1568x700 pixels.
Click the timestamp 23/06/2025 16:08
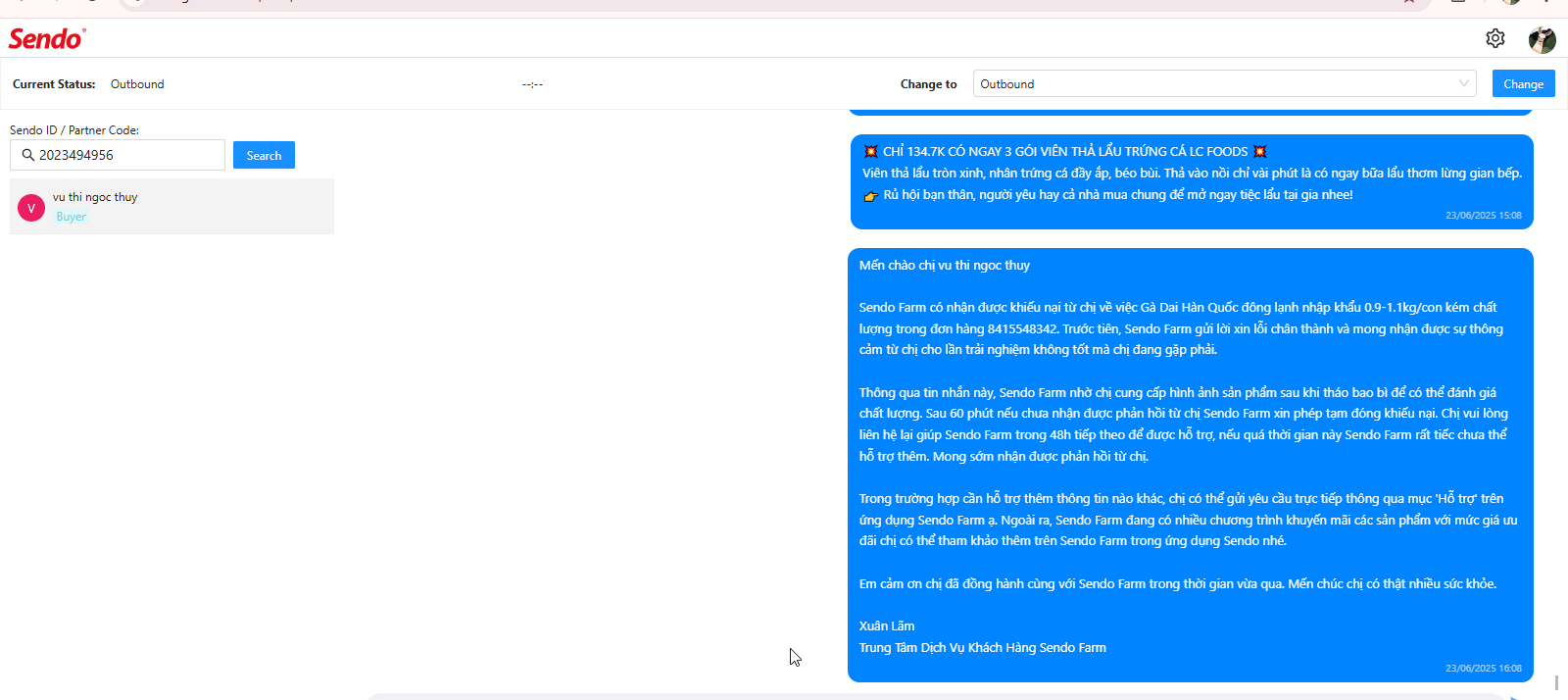point(1484,669)
